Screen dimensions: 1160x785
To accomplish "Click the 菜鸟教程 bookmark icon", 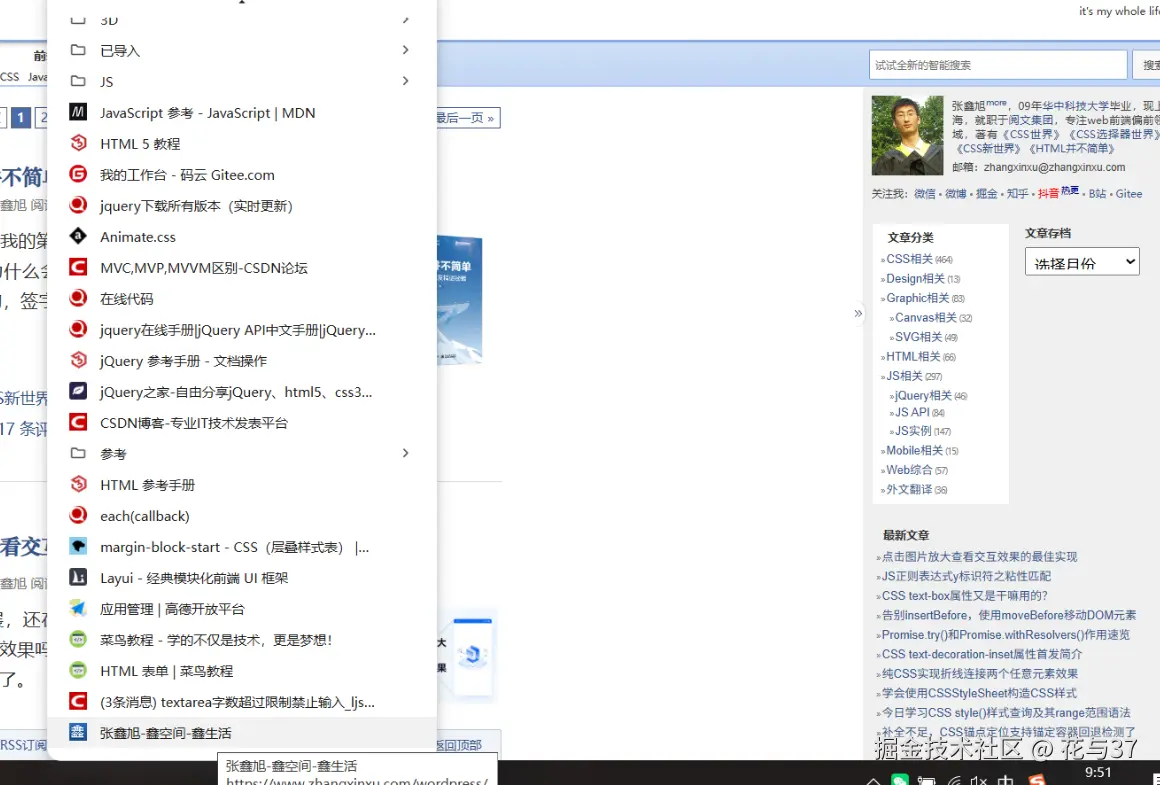I will tap(77, 639).
